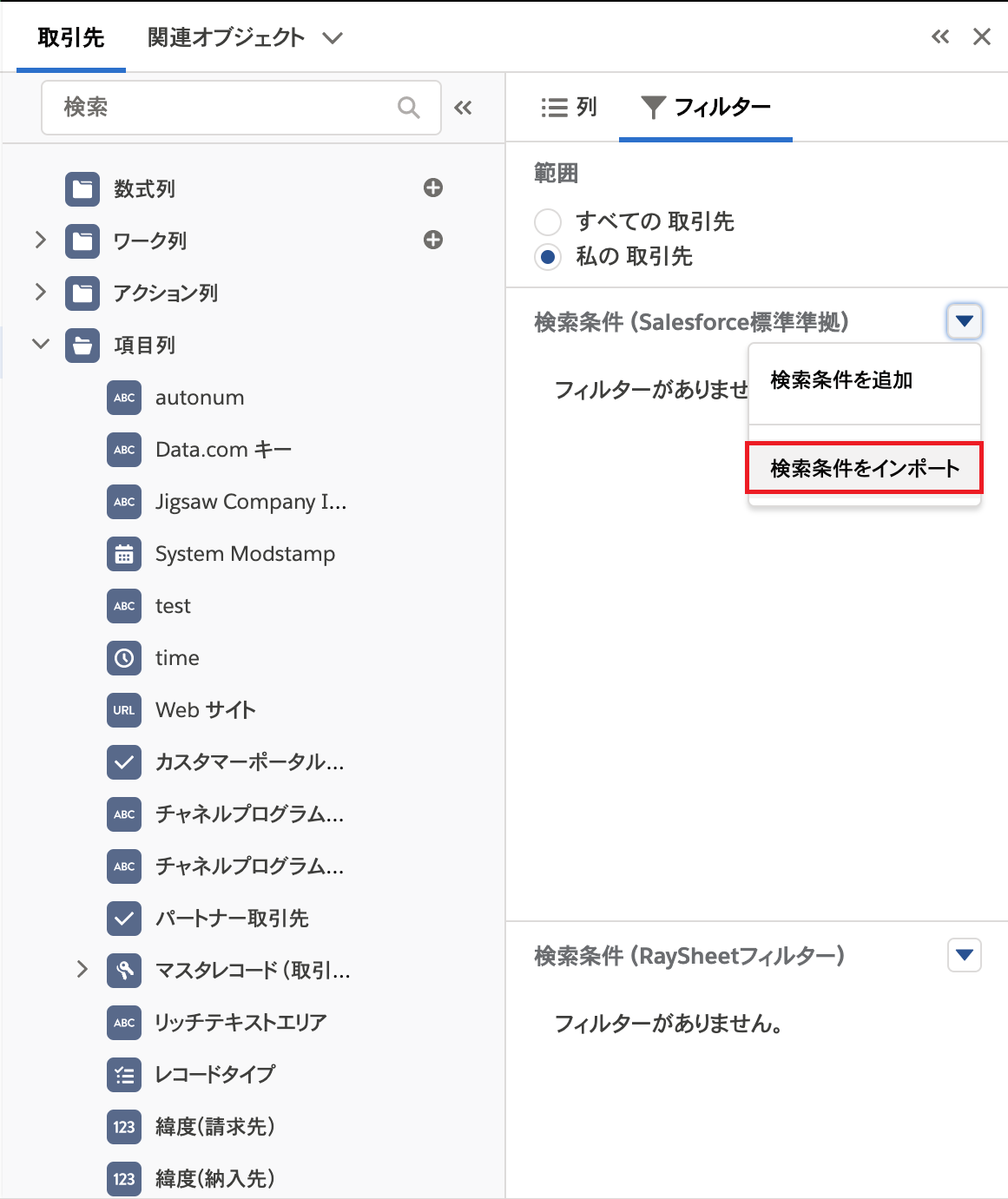
Task: Click the list icon for レコードタイプ
Action: click(124, 1074)
